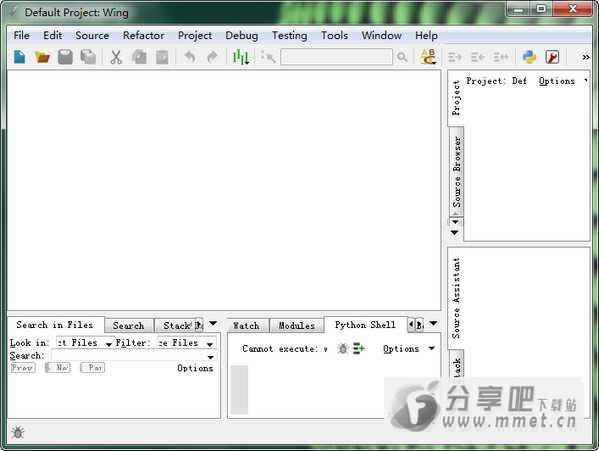Open the Debug menu
Image resolution: width=599 pixels, height=451 pixels.
(x=241, y=36)
